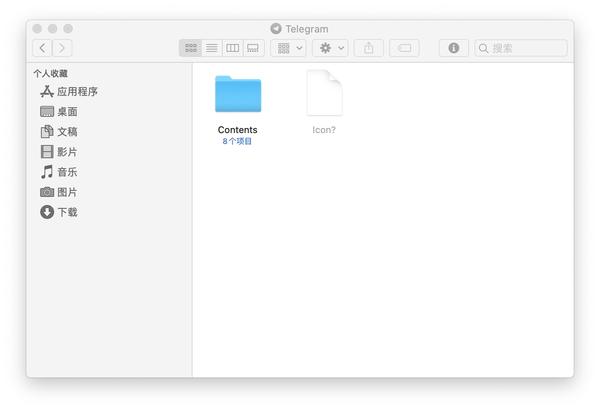The height and width of the screenshot is (410, 600).
Task: Click the 个人收藏 section header
Action: coord(51,74)
